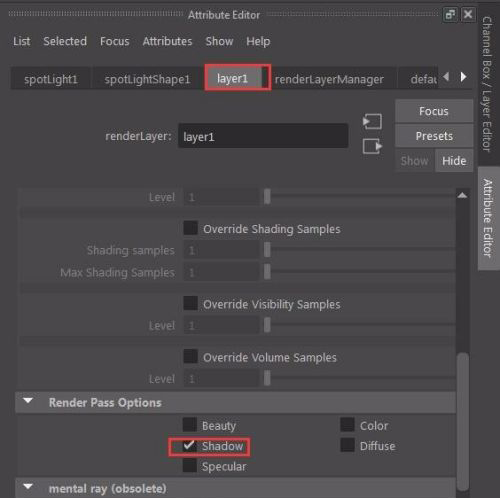Undock the Attribute Editor with the float icon

(450, 14)
